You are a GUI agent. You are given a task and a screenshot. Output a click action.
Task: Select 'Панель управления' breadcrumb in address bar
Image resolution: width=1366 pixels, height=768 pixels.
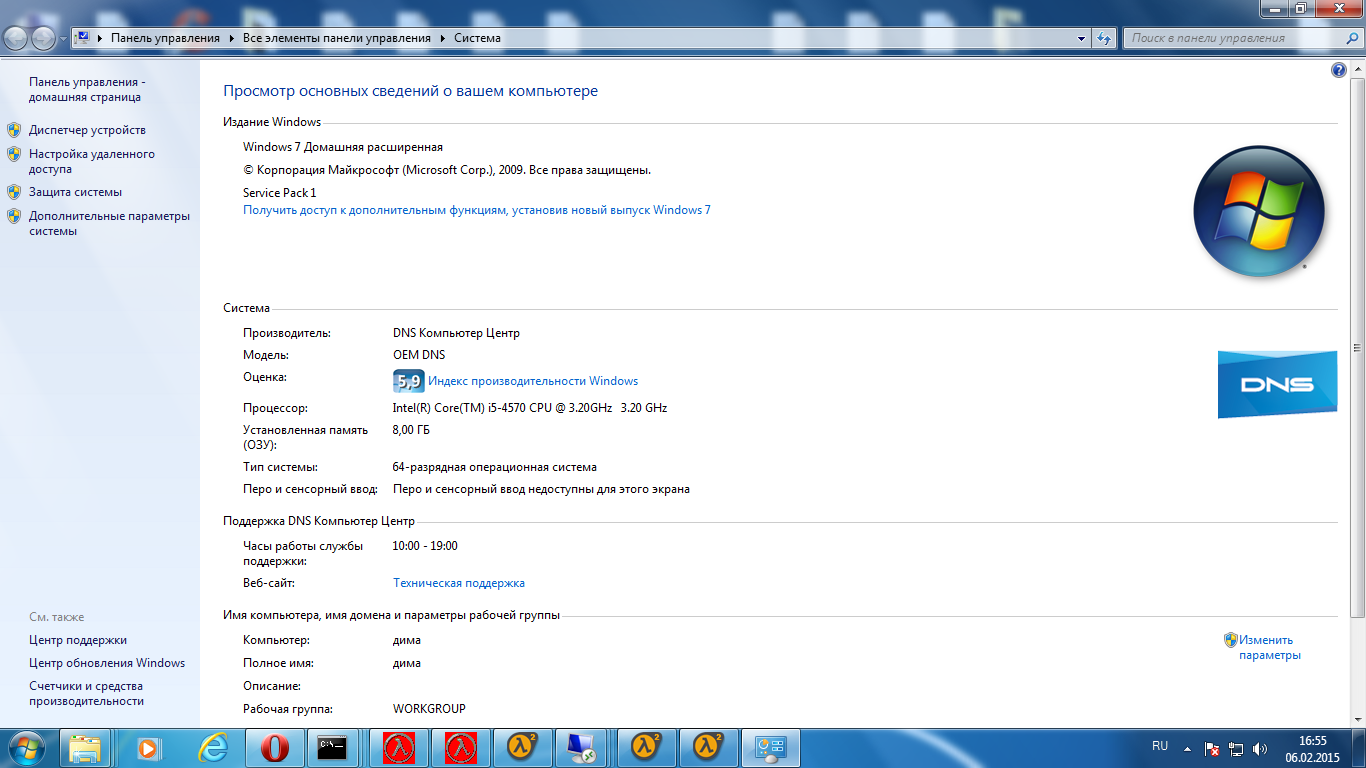(x=165, y=38)
